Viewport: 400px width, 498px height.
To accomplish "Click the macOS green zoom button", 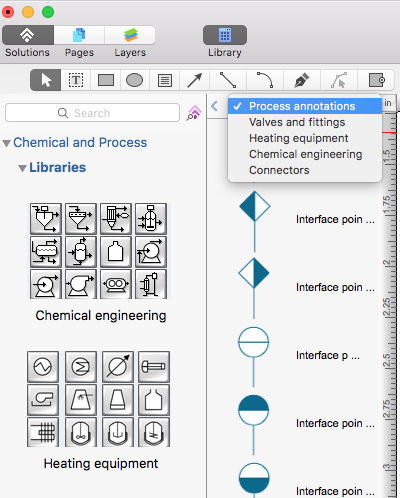I will [x=48, y=12].
